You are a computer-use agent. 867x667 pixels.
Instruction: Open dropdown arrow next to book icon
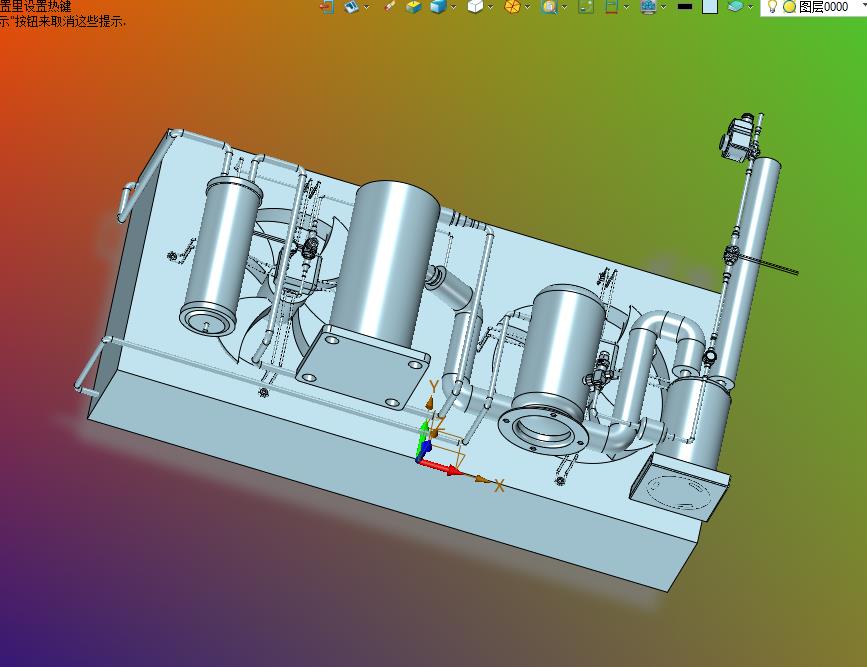366,7
